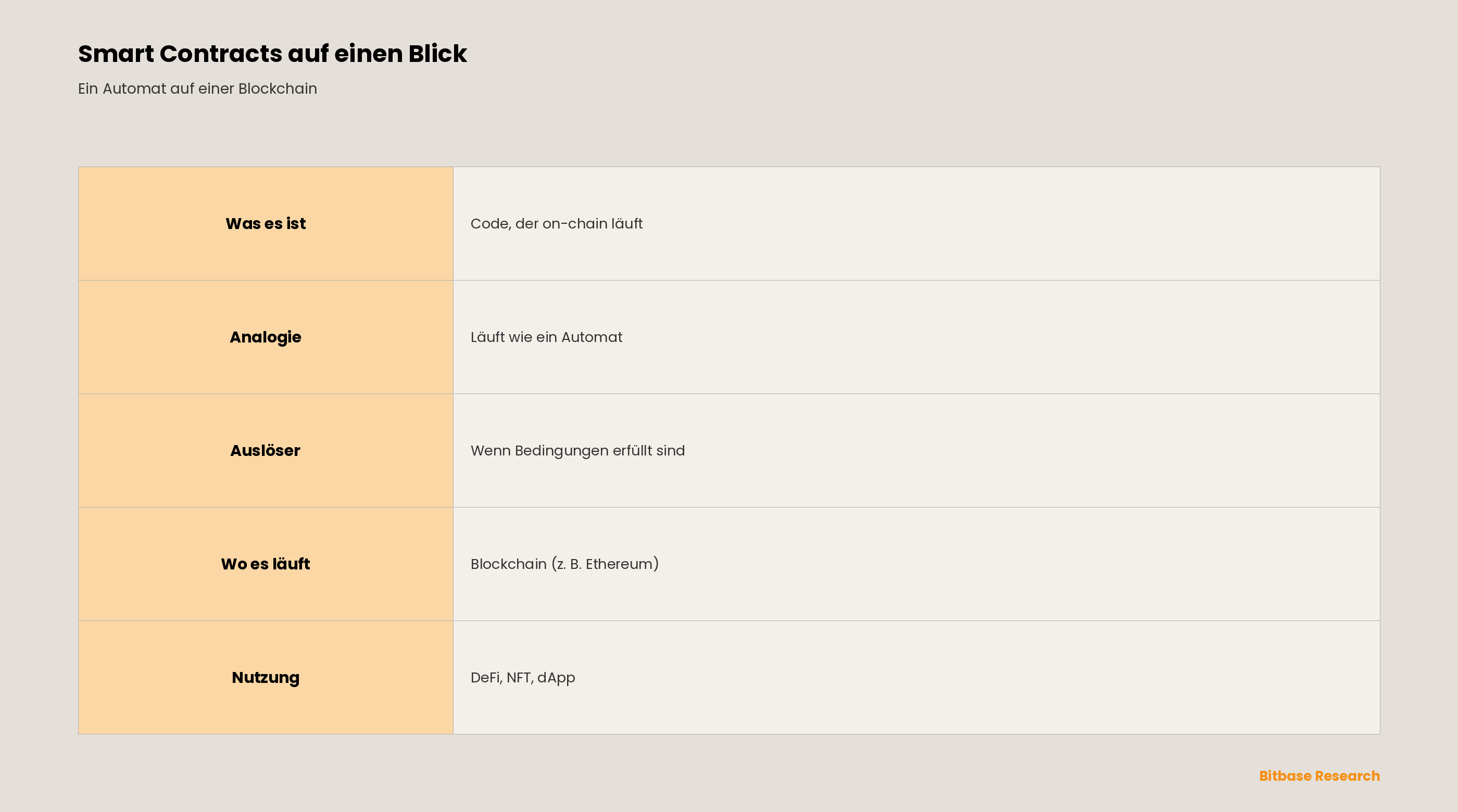Select the 'Wo es läuft' label cell
Screen dimensions: 1458x812
pos(266,564)
